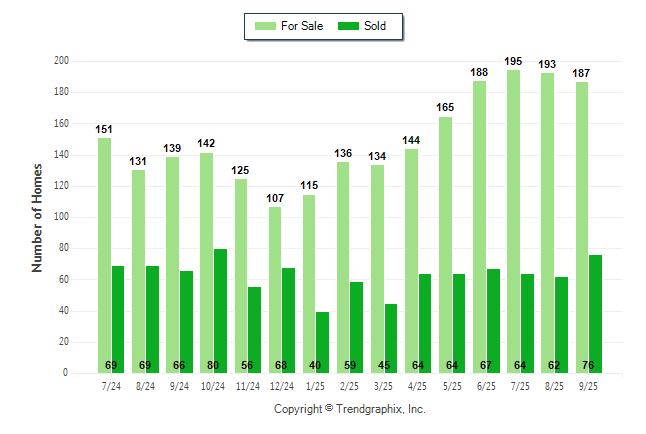Select the 10/24 Sold bar showing 80
The width and height of the screenshot is (646, 434).
(220, 311)
